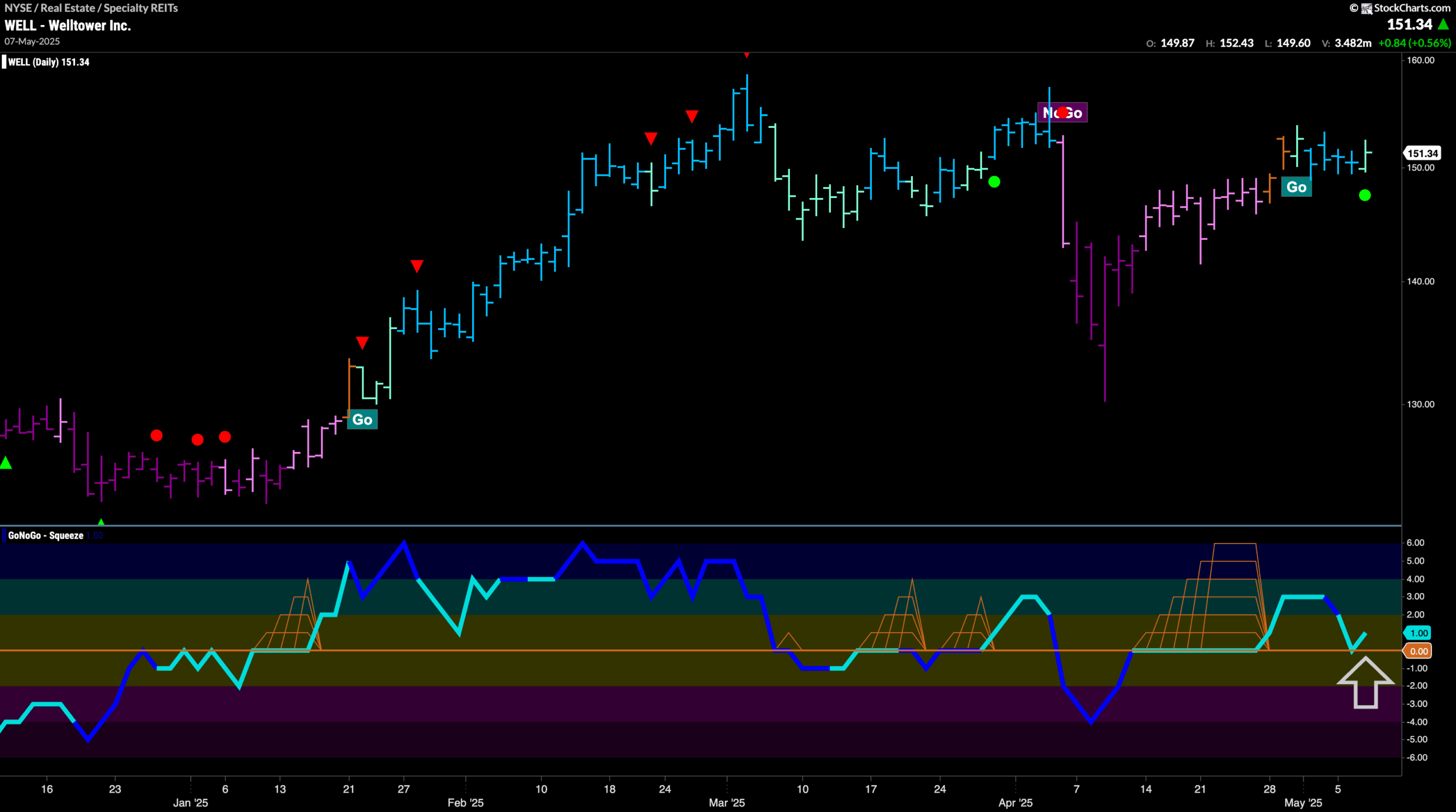Click the red triangle above the March peak
Image resolution: width=1456 pixels, height=812 pixels.
(x=746, y=55)
